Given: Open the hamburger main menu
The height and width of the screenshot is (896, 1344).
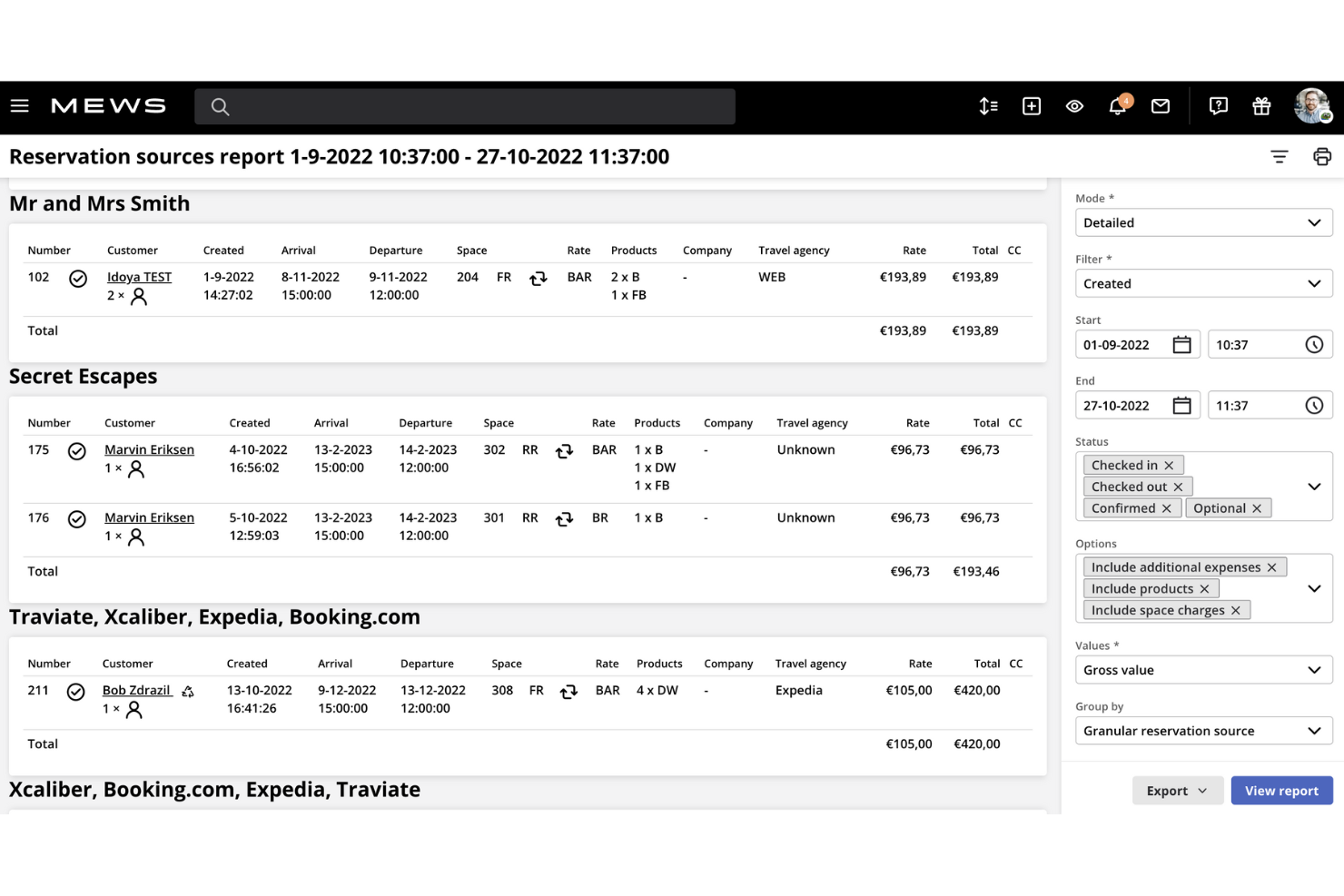Looking at the screenshot, I should 20,106.
